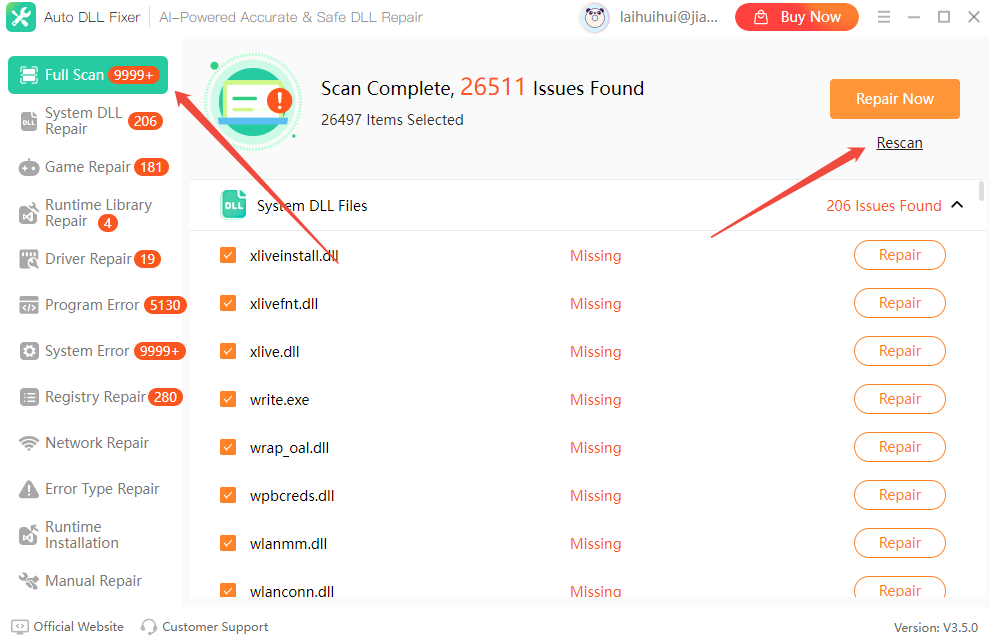This screenshot has height=642, width=989.
Task: Uncheck the xliveinstall.dll checkbox
Action: point(228,256)
